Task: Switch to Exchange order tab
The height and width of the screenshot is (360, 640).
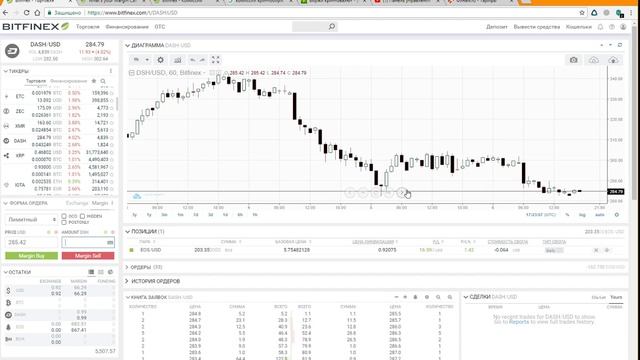Action: coord(77,203)
